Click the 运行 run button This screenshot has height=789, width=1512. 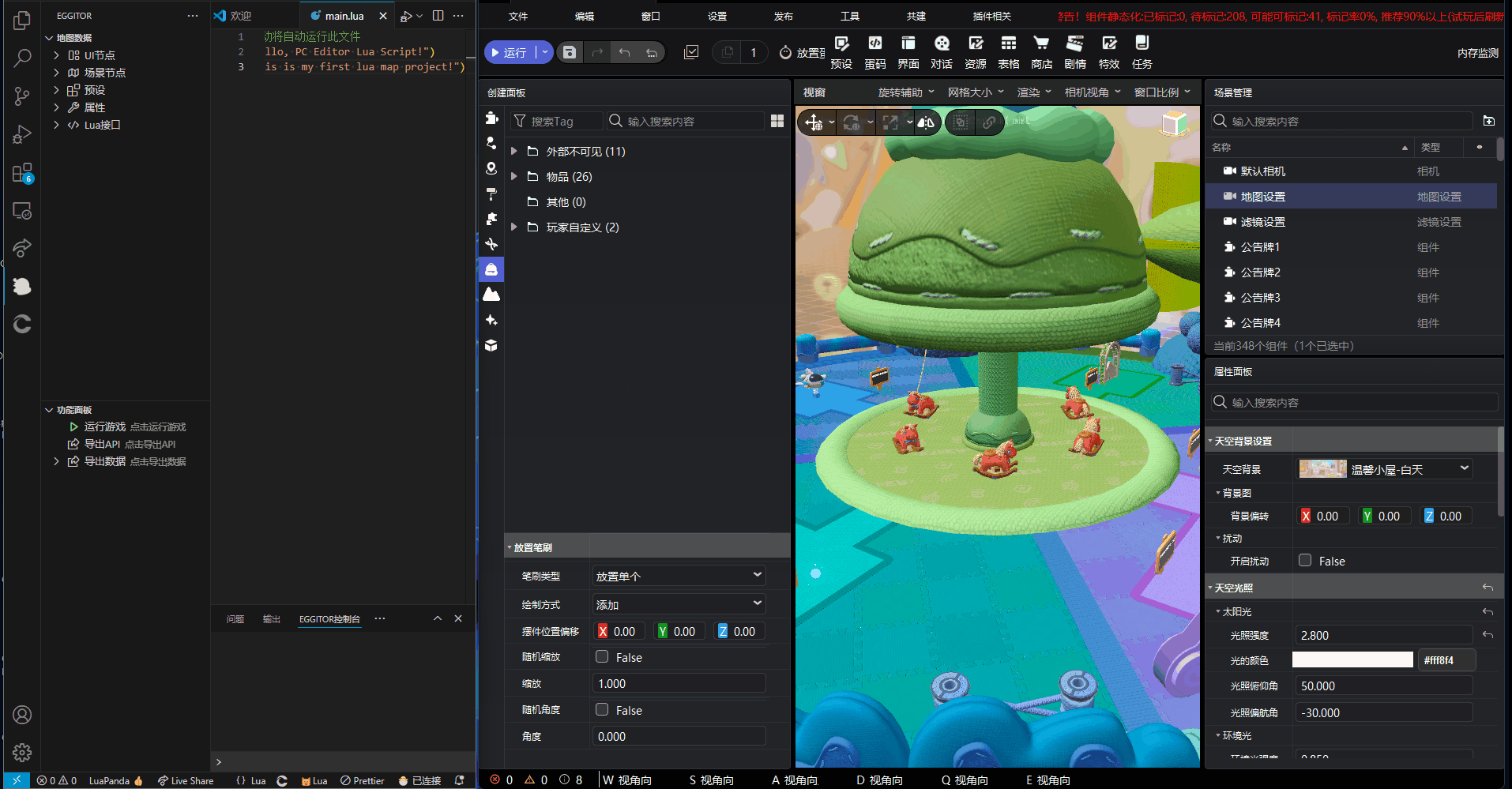point(507,53)
